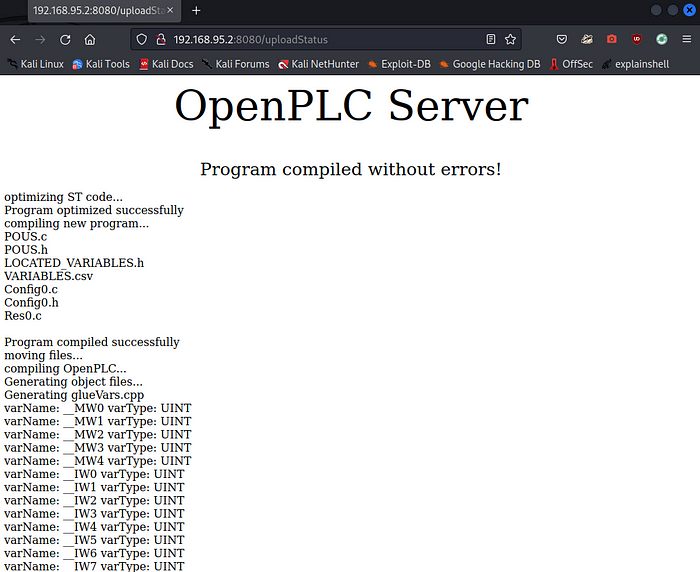The width and height of the screenshot is (700, 572).
Task: Click the __MW2 varType line
Action: pyautogui.click(x=98, y=434)
